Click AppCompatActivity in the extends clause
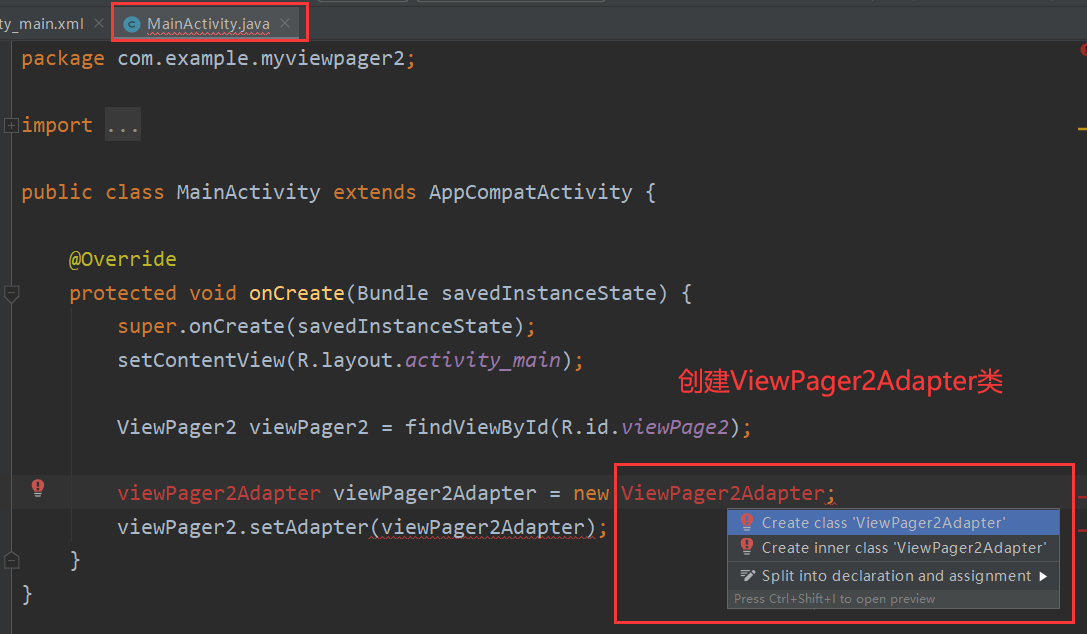The width and height of the screenshot is (1087, 634). click(530, 192)
